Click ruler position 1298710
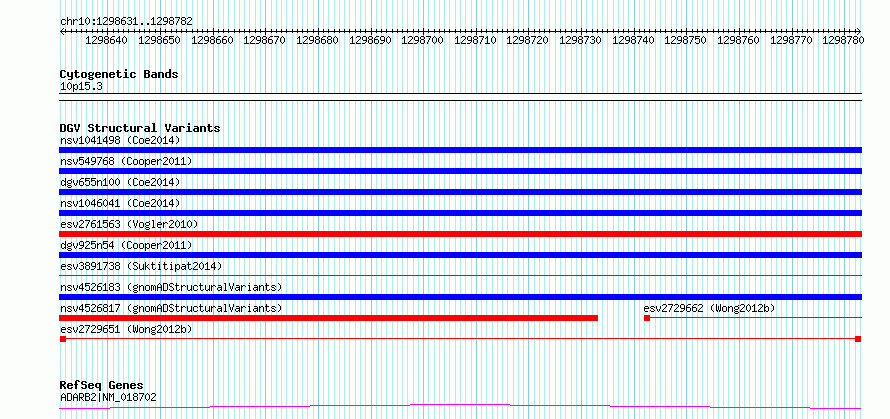Image resolution: width=890 pixels, height=419 pixels. point(475,40)
